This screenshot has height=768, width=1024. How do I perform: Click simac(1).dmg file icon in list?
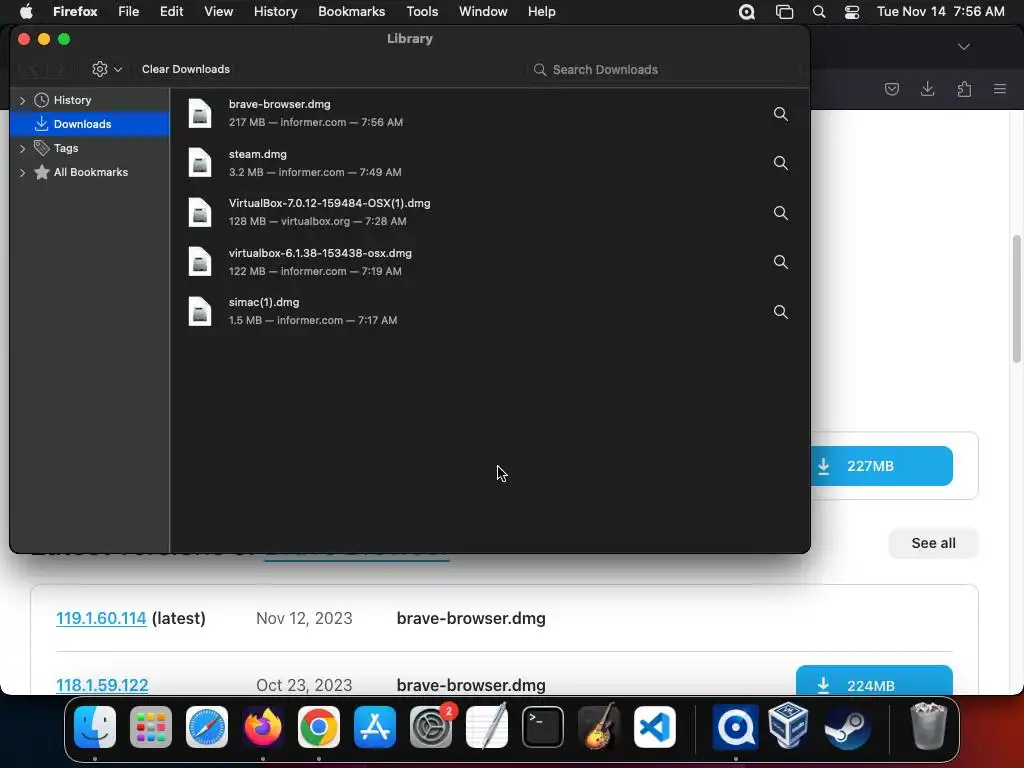coord(200,312)
